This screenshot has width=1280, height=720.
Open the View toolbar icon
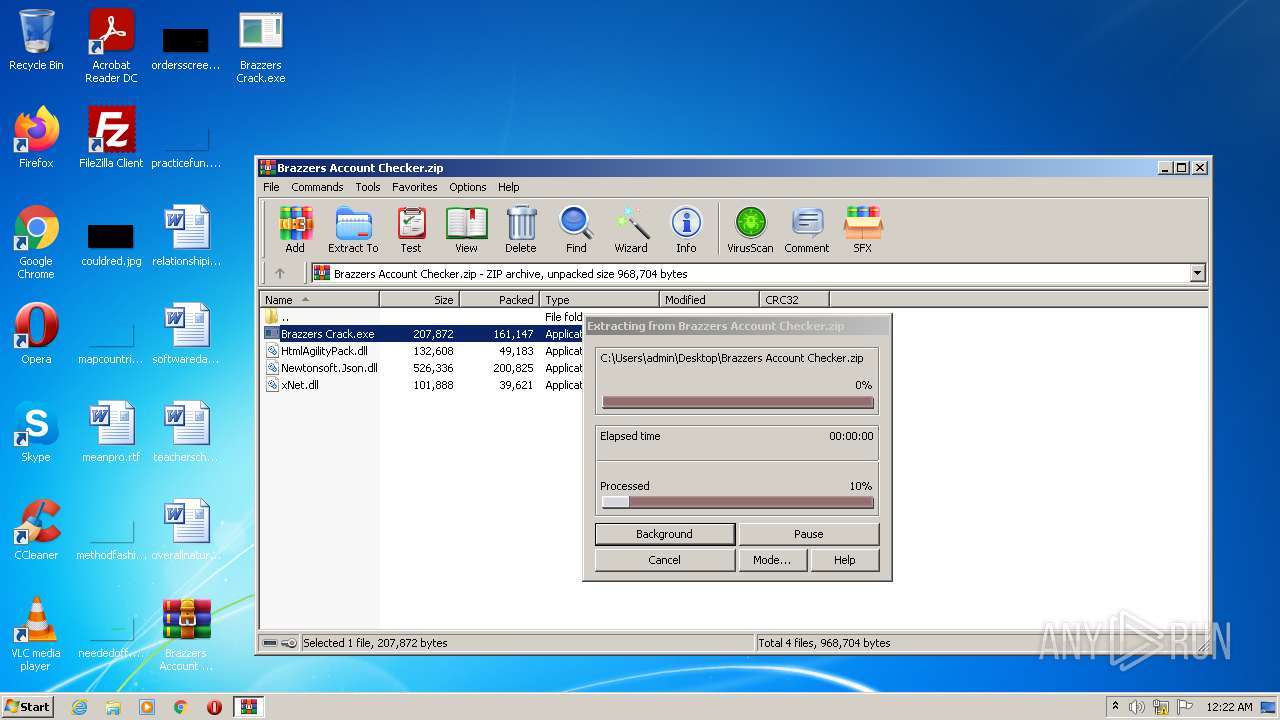(x=467, y=230)
